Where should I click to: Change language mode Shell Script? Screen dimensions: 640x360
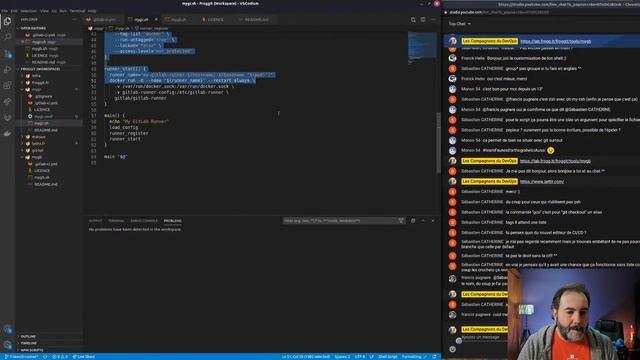coord(388,357)
